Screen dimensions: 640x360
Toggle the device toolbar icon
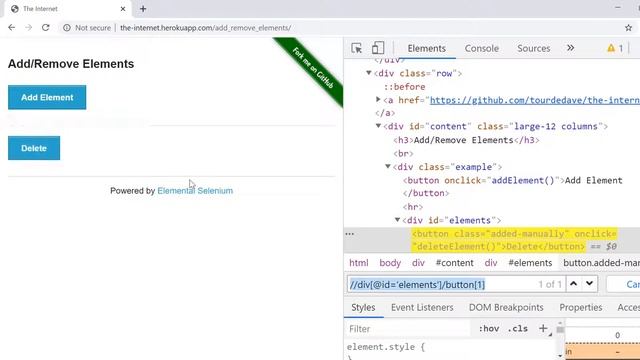[378, 48]
